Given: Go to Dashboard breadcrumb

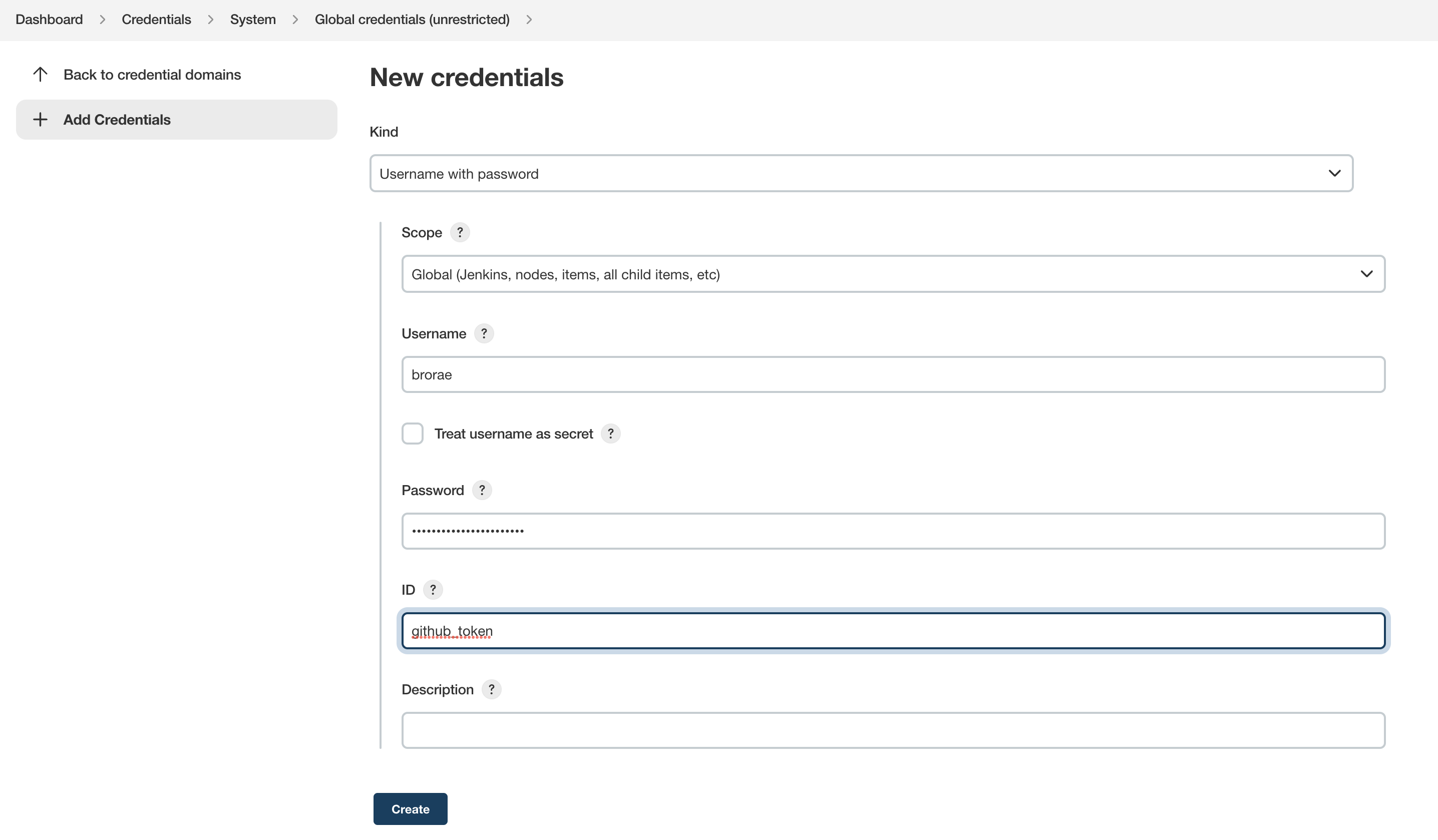Looking at the screenshot, I should pyautogui.click(x=49, y=20).
